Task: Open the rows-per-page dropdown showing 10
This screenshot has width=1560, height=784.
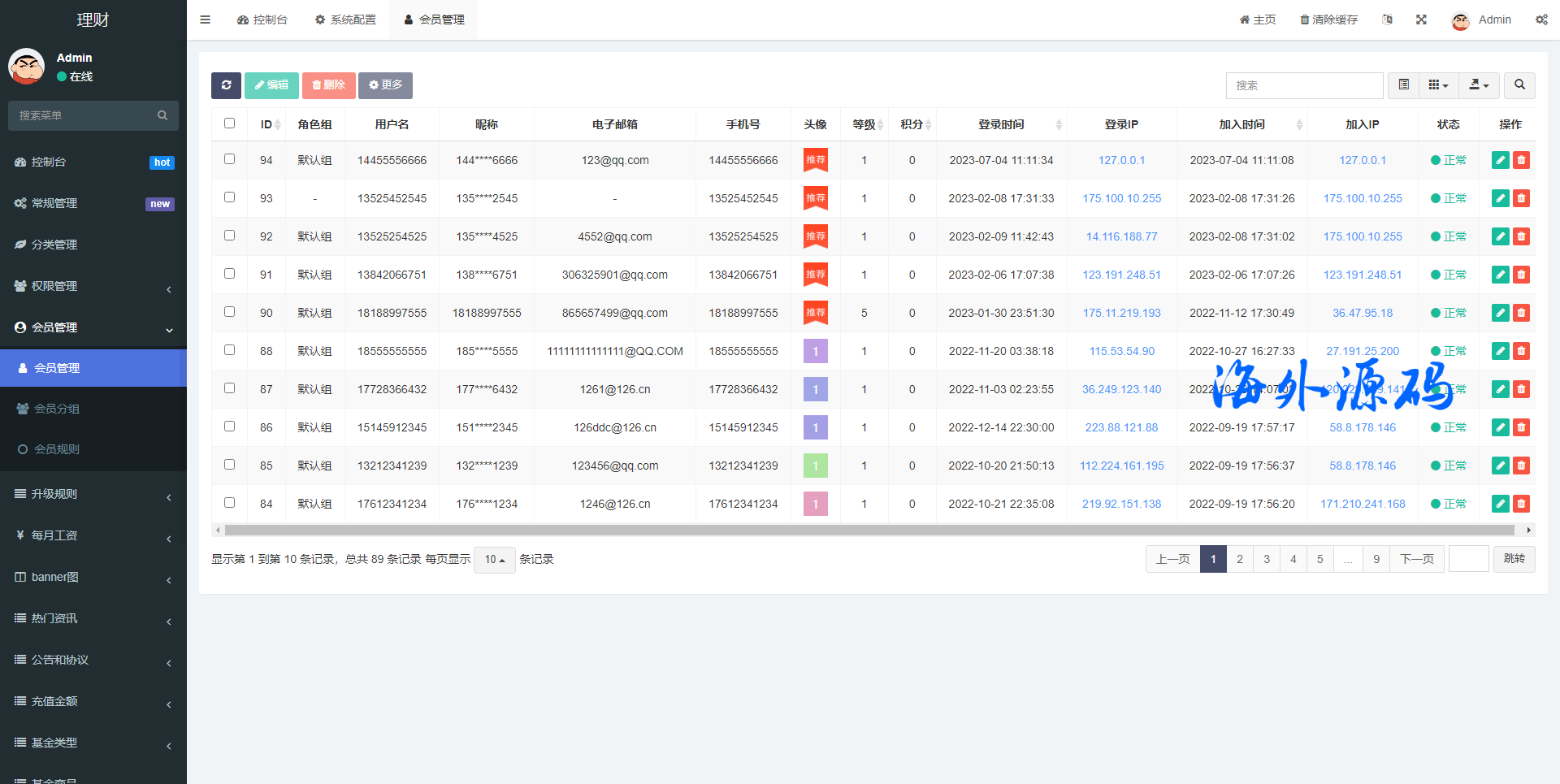Action: [x=494, y=560]
